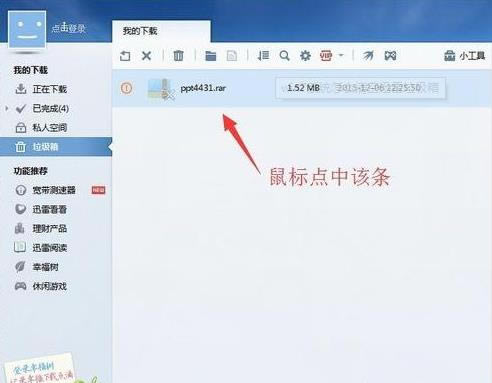Expand the arrow next to VIP

click(x=341, y=55)
